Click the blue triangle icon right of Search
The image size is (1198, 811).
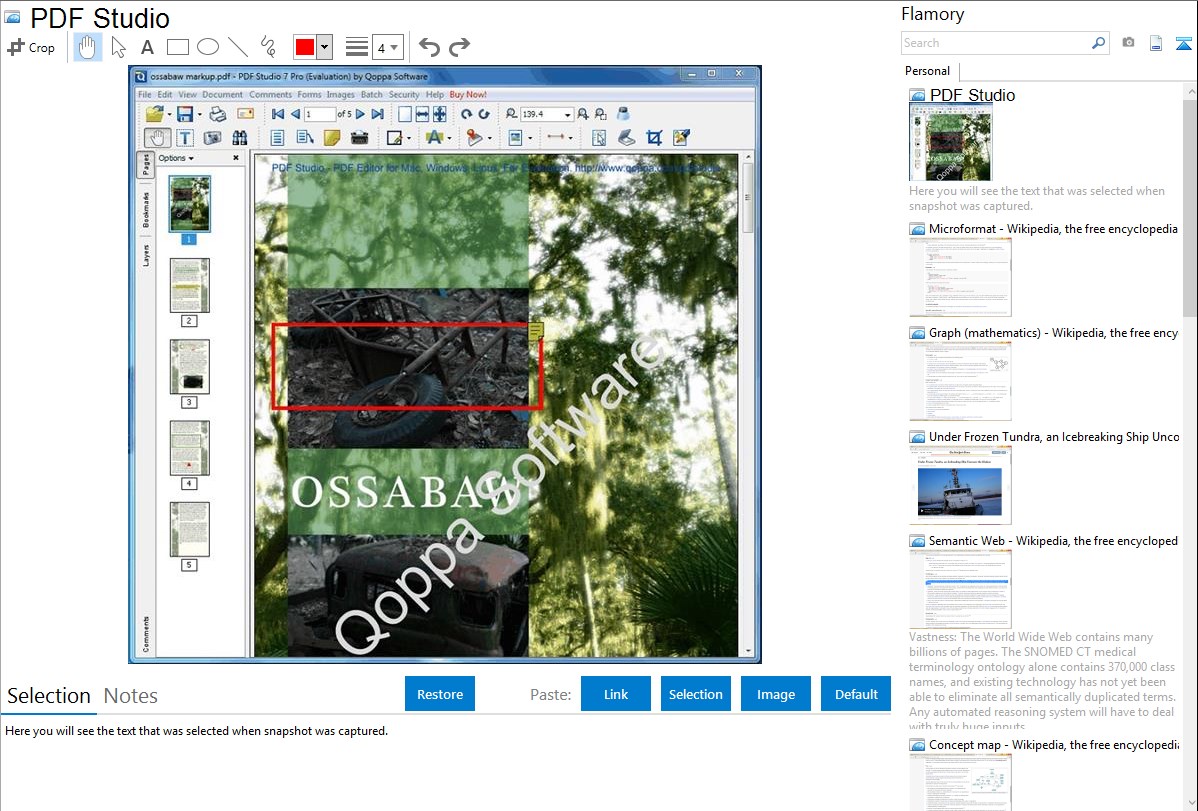point(1183,43)
